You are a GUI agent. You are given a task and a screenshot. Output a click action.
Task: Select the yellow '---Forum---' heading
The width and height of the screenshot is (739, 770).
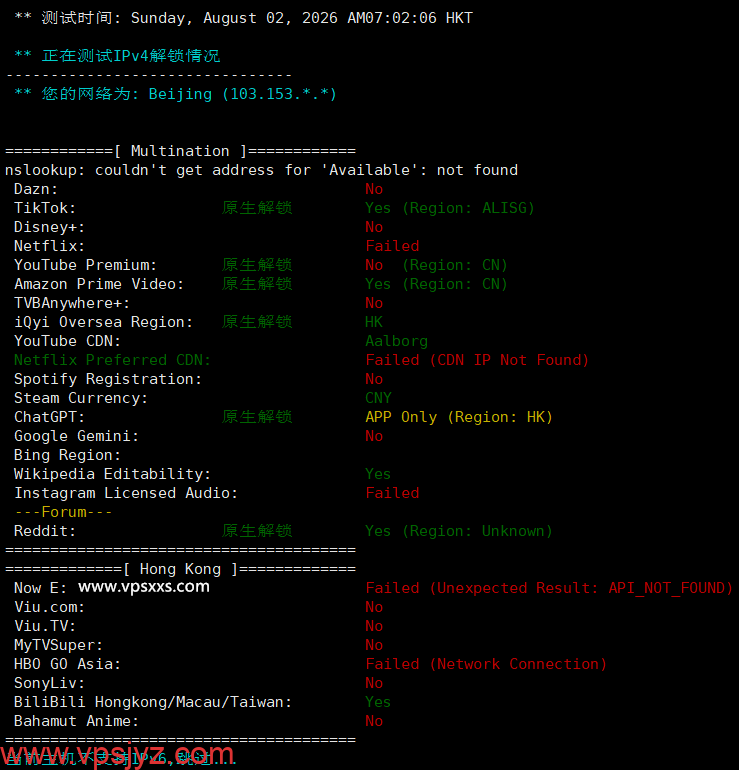click(x=63, y=512)
